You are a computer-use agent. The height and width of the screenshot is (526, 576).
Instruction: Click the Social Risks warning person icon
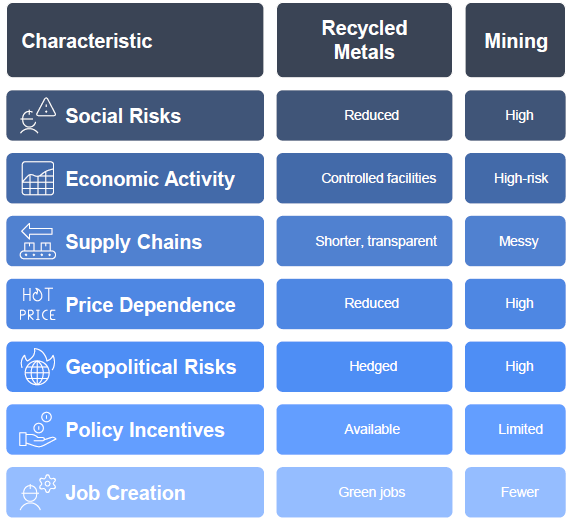pyautogui.click(x=38, y=115)
